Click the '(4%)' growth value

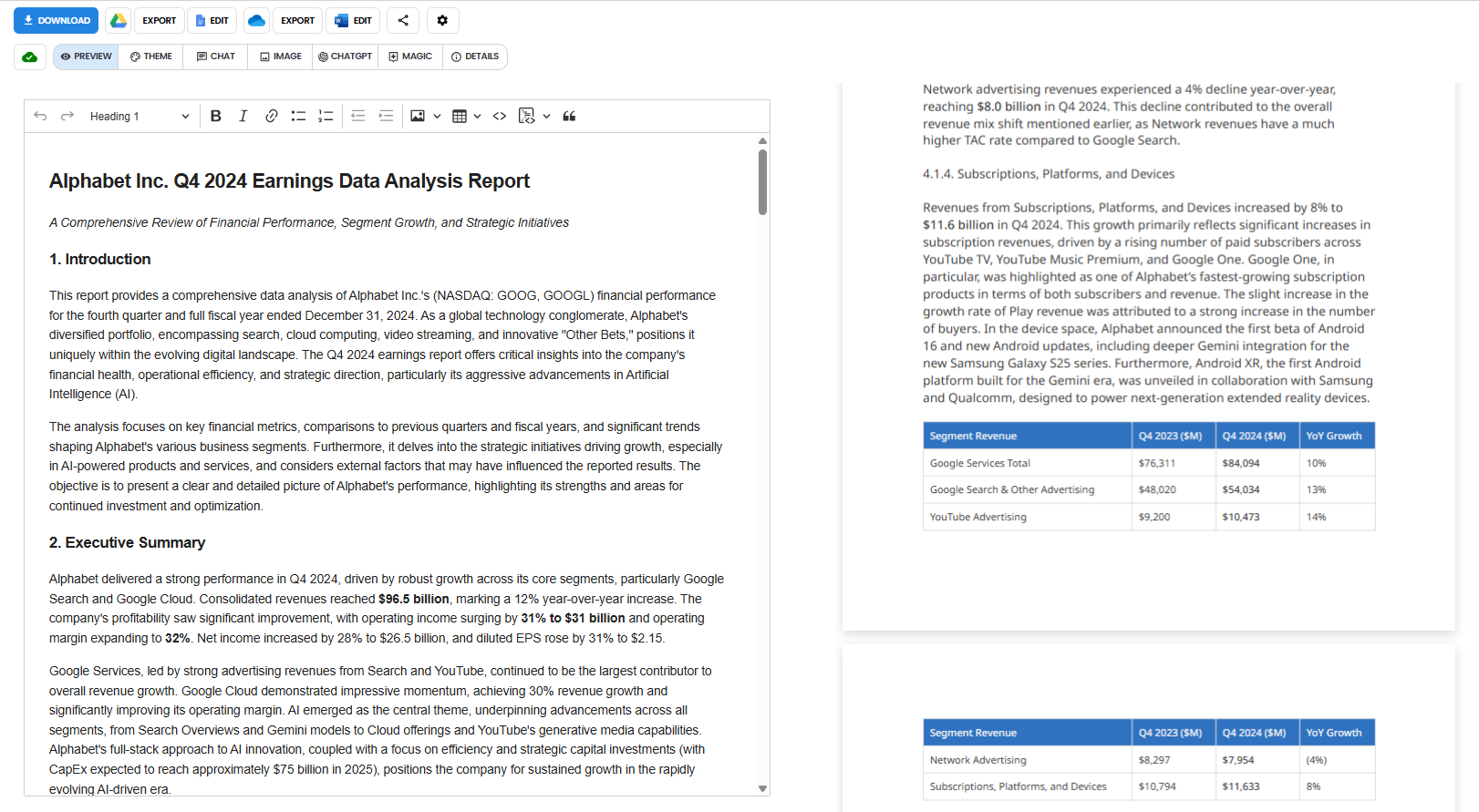(x=1316, y=760)
